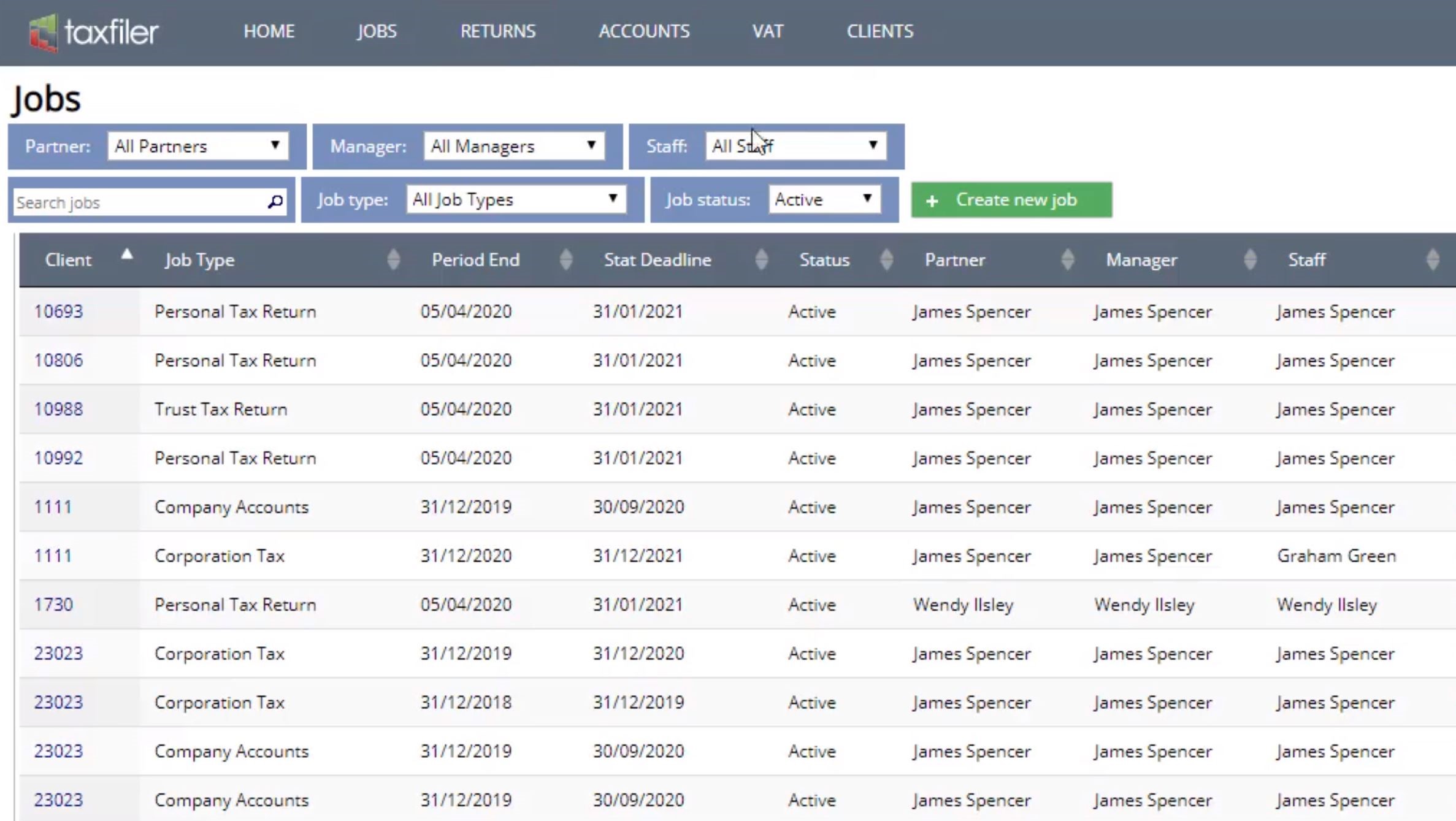Open the All Partners dropdown
The image size is (1456, 821).
click(x=197, y=146)
